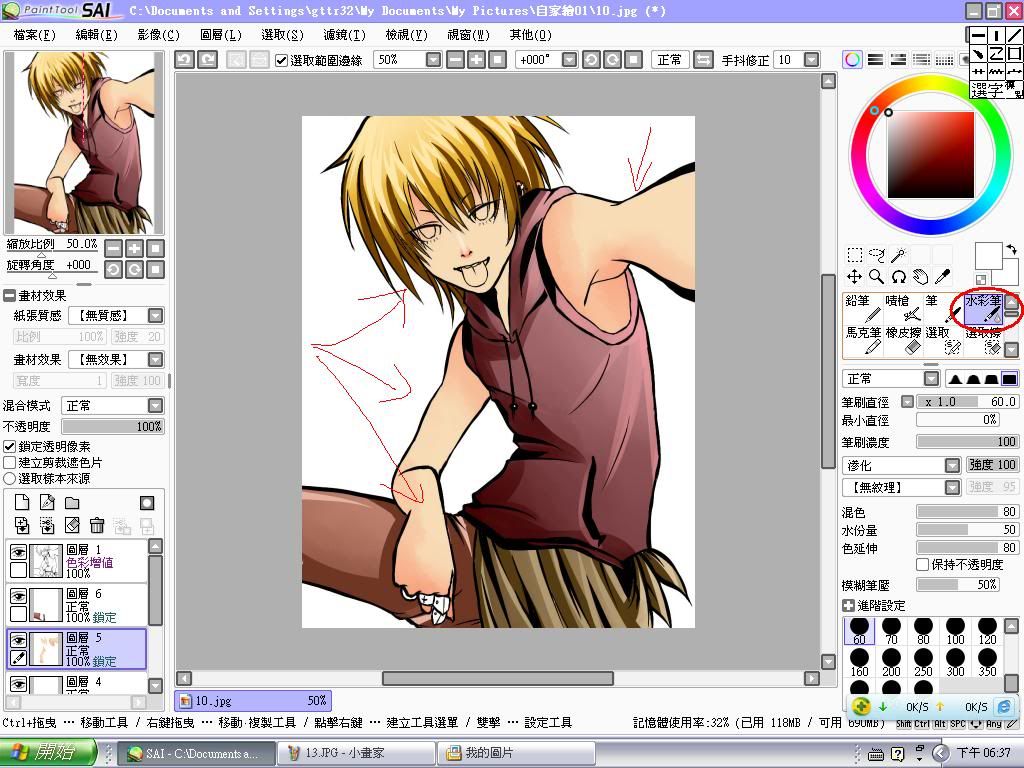Open 我的圖片 from the Windows taskbar
The height and width of the screenshot is (768, 1024).
516,753
